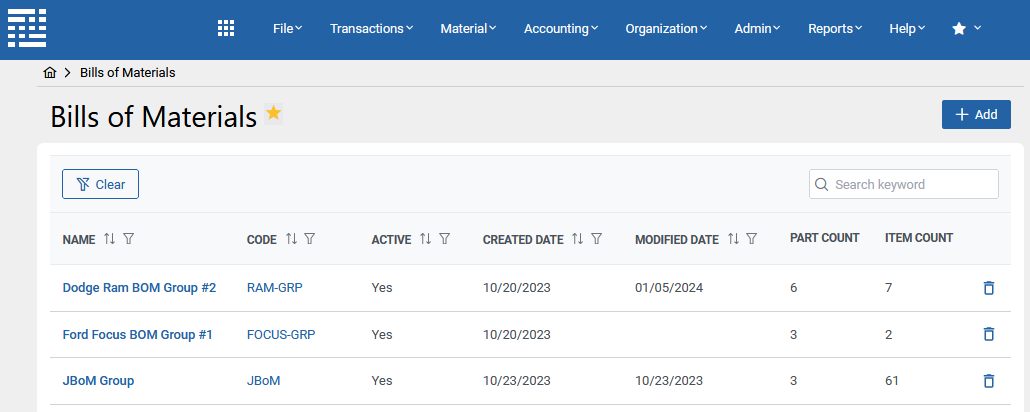Open the RAM-GRP code link
1030x412 pixels.
tap(275, 288)
